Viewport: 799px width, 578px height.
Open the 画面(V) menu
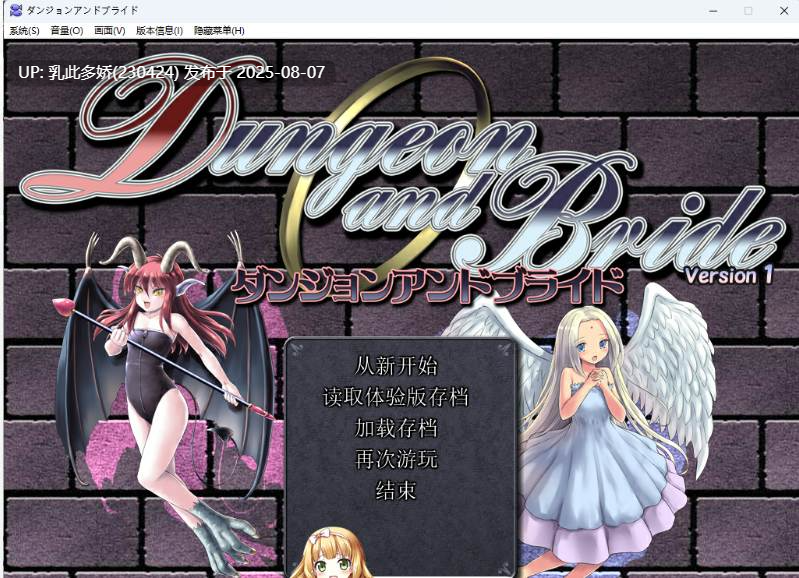click(110, 31)
